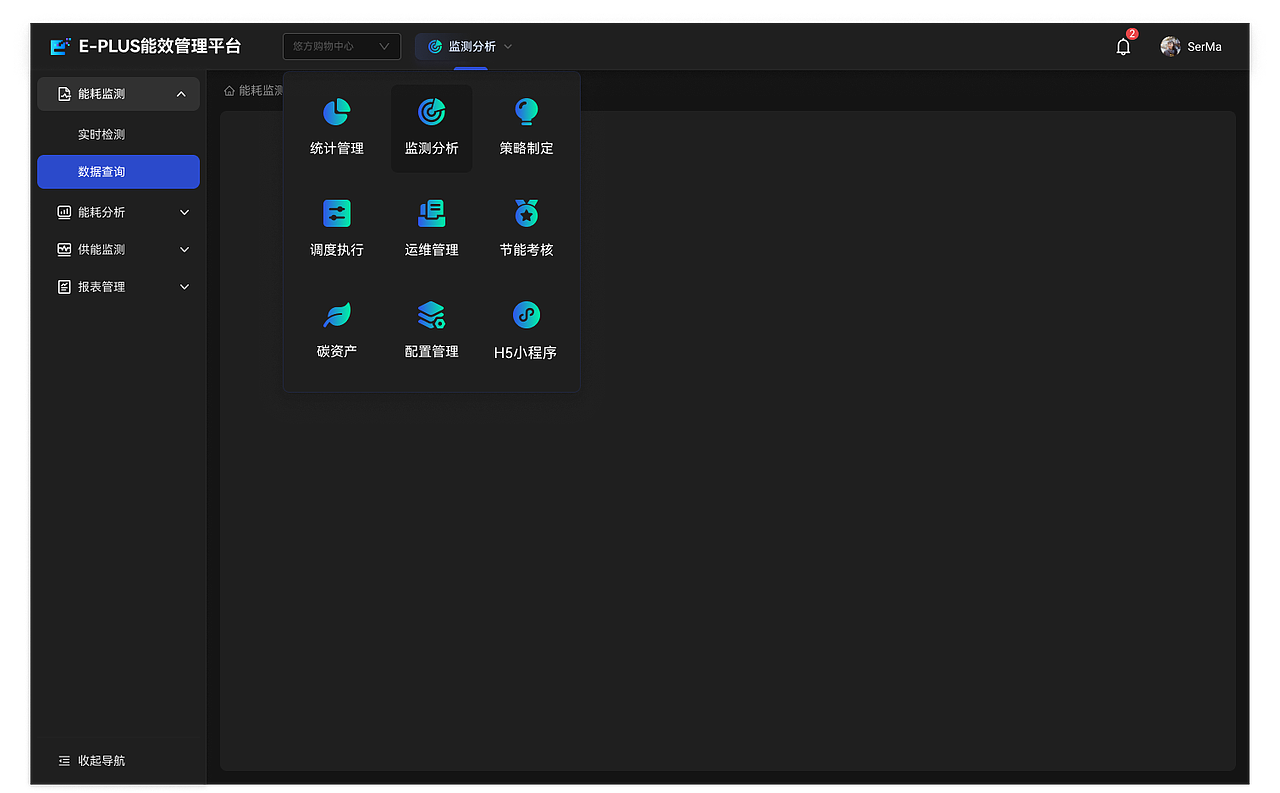Click the 供能监测 menu label

coord(102,249)
